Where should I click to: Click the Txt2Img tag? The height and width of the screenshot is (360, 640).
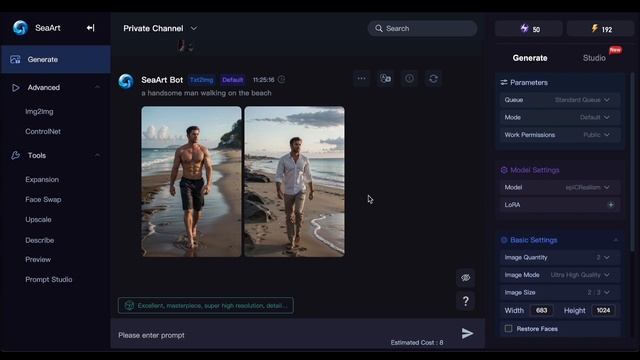pyautogui.click(x=202, y=80)
